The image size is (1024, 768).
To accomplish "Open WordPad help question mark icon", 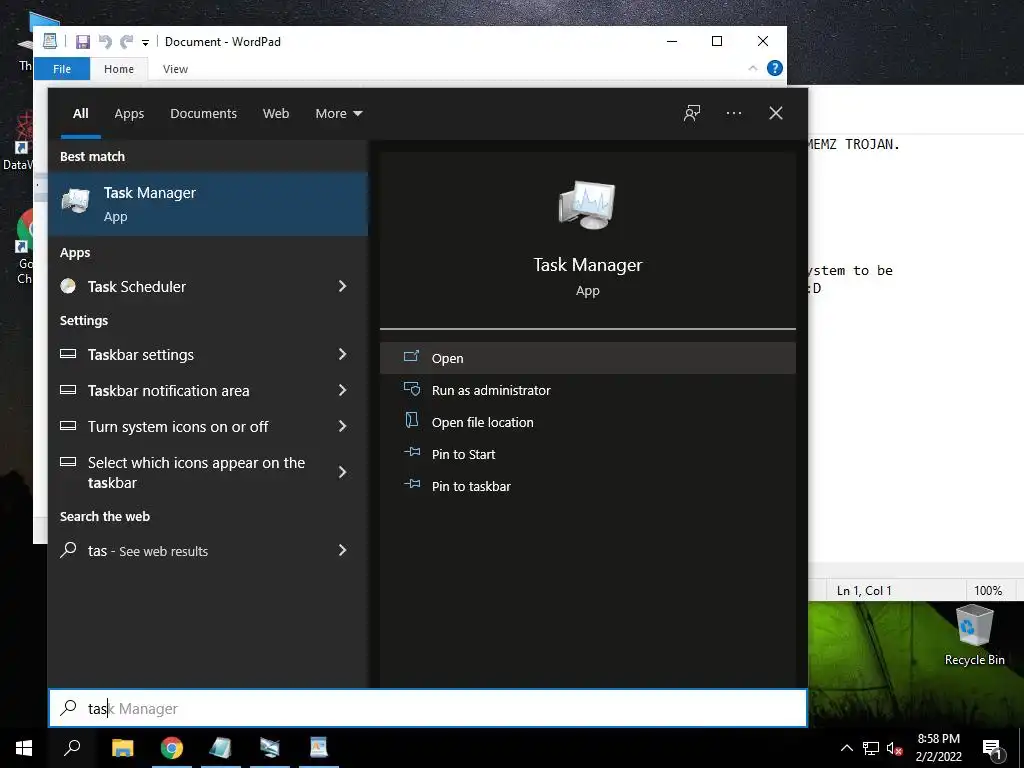I will click(775, 68).
